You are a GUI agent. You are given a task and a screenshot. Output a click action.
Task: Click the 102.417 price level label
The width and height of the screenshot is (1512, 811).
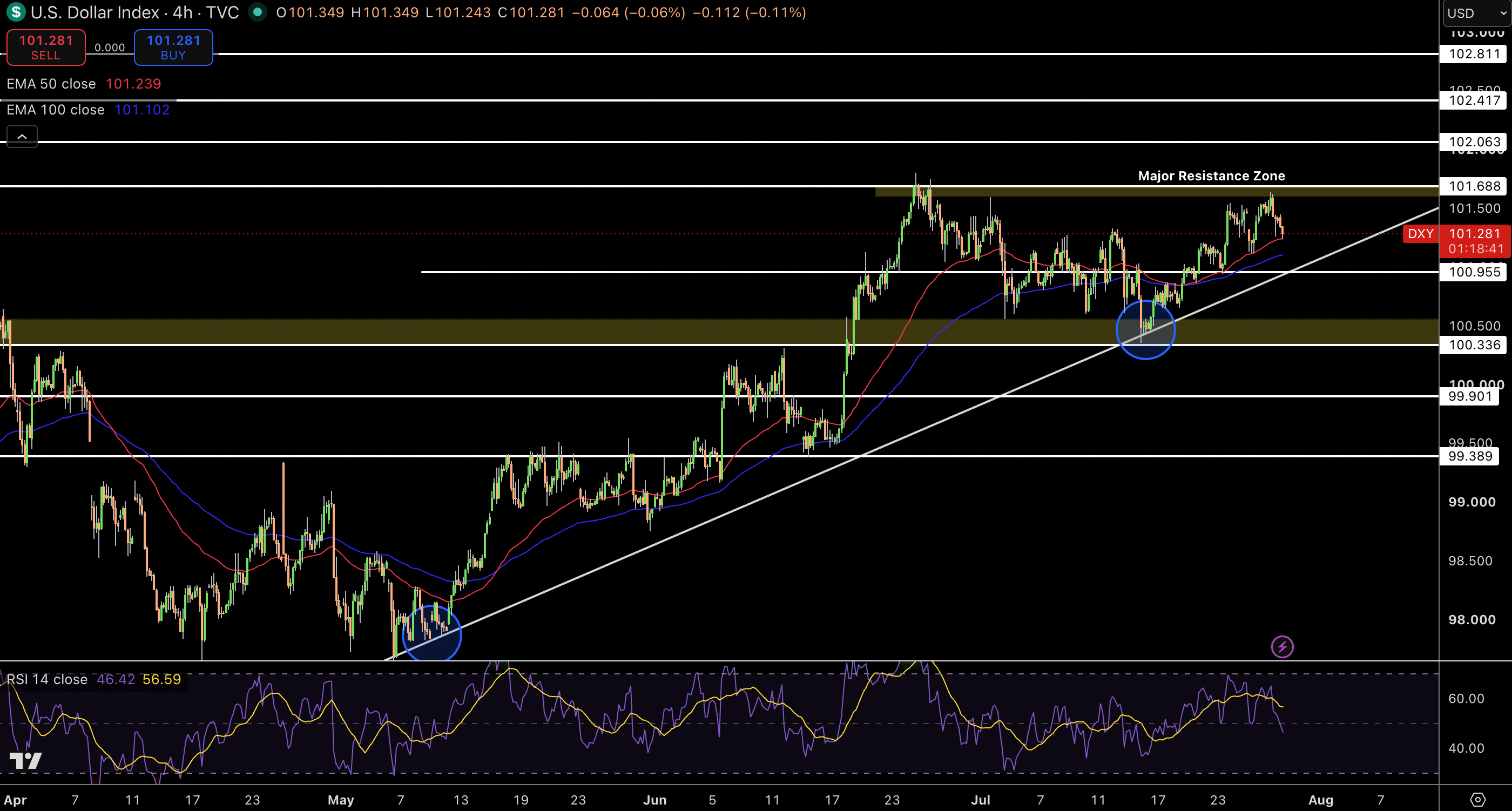coord(1474,100)
